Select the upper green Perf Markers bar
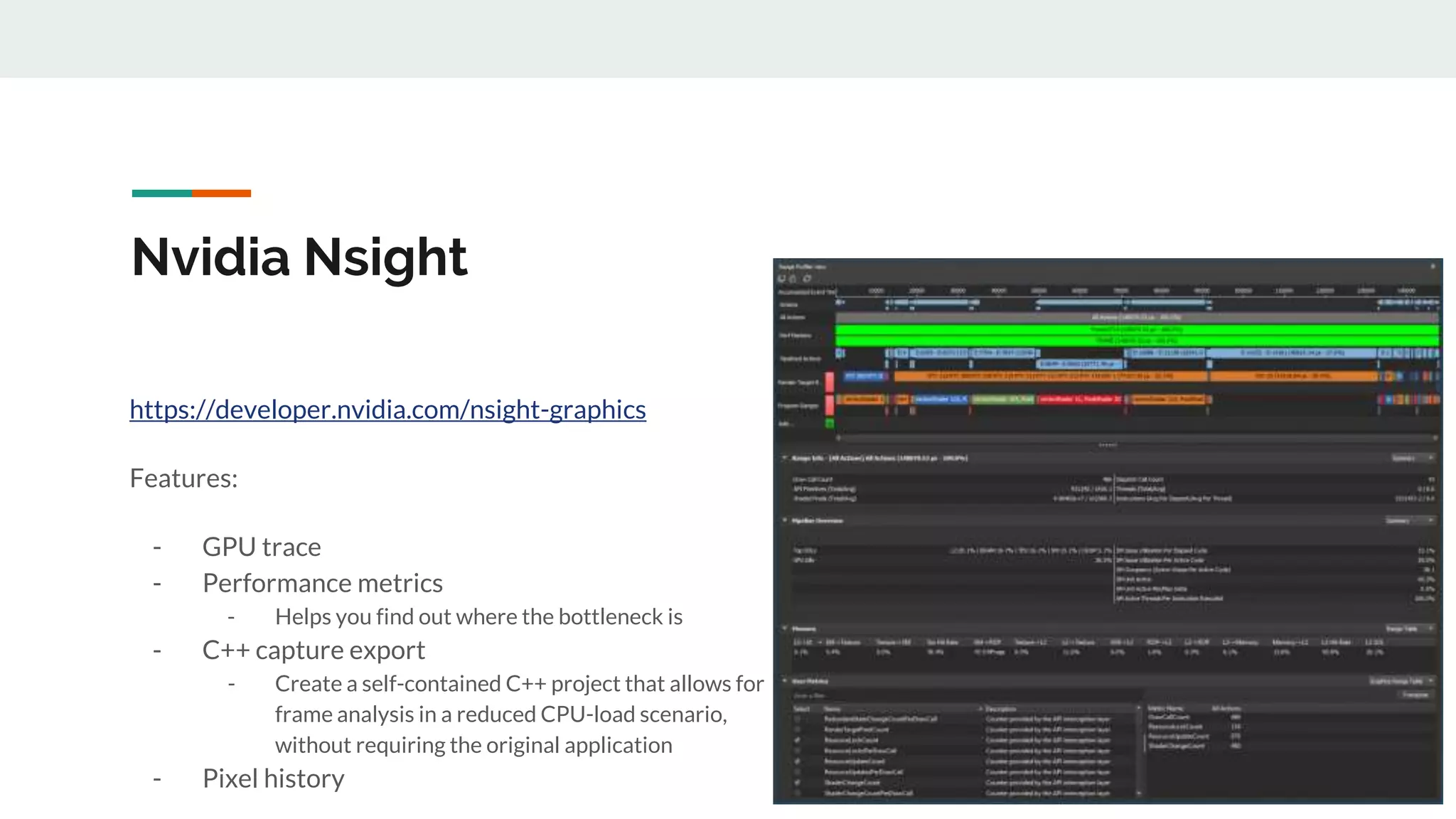 pyautogui.click(x=1137, y=330)
